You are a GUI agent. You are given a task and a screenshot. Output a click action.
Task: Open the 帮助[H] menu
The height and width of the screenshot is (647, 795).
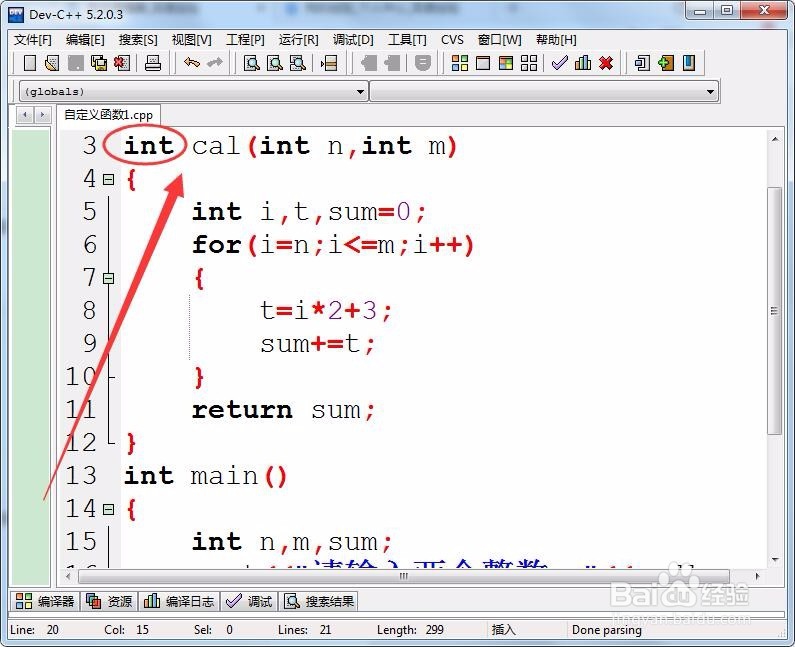pos(556,40)
